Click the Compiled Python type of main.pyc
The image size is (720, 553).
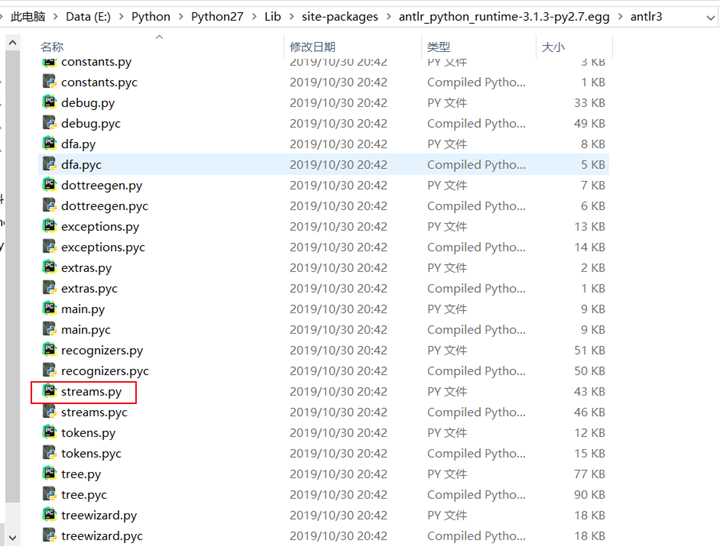pyautogui.click(x=477, y=329)
